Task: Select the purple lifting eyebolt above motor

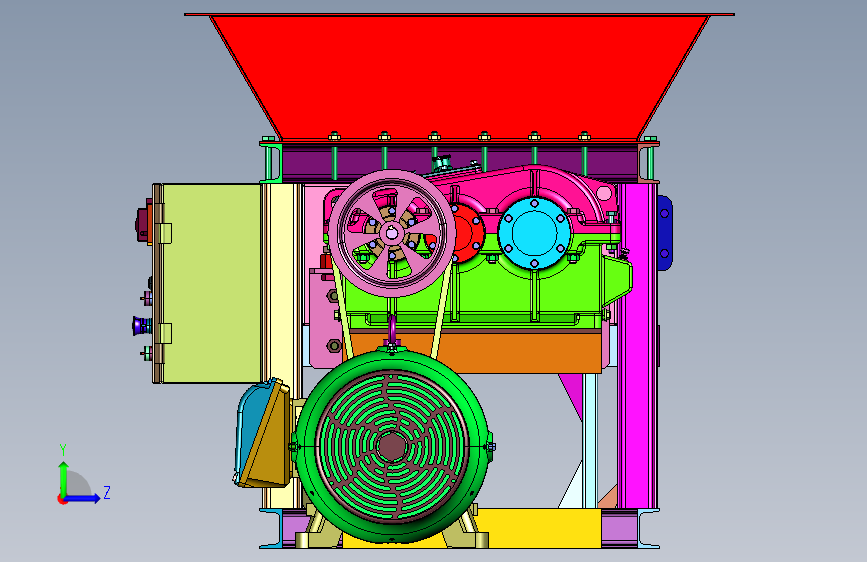Action: click(x=392, y=331)
